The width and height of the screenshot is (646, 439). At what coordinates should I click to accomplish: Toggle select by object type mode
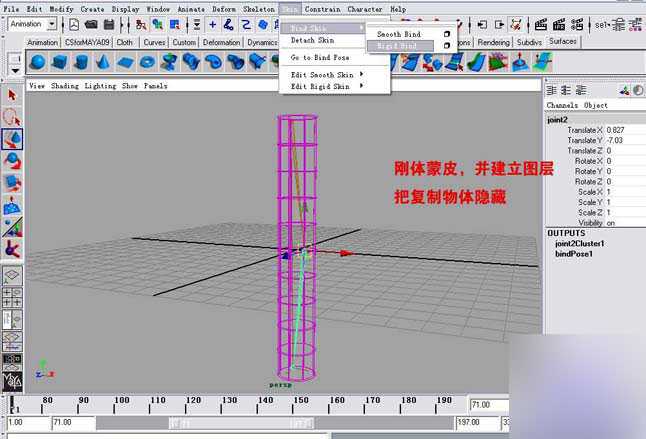[x=157, y=25]
